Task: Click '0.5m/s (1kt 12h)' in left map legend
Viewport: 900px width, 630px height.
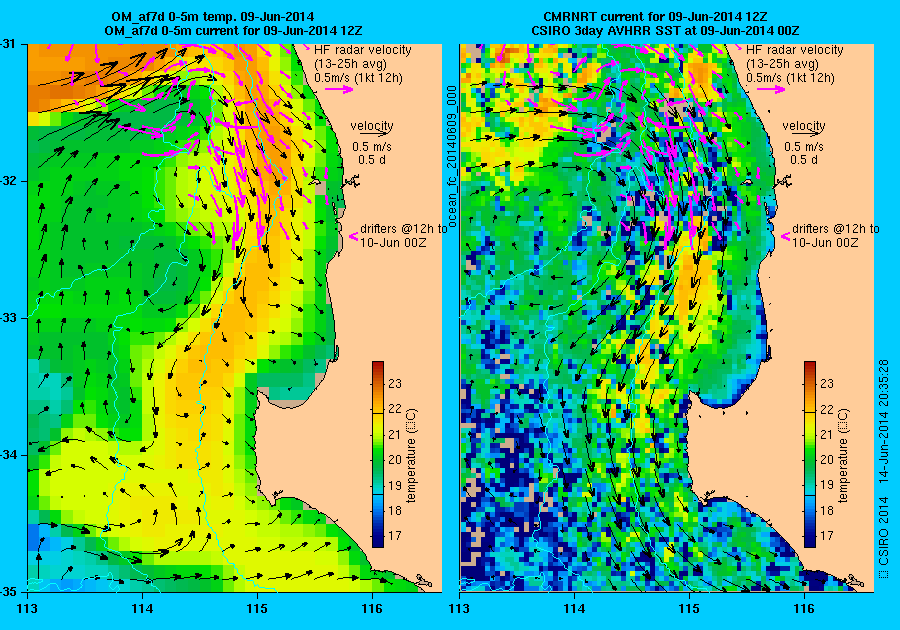Action: pos(358,77)
